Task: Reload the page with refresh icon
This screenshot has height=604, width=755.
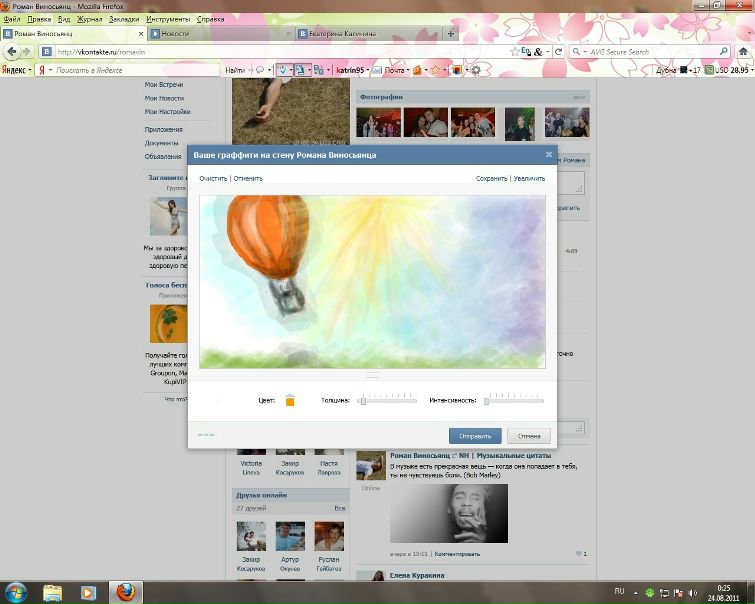Action: 559,52
